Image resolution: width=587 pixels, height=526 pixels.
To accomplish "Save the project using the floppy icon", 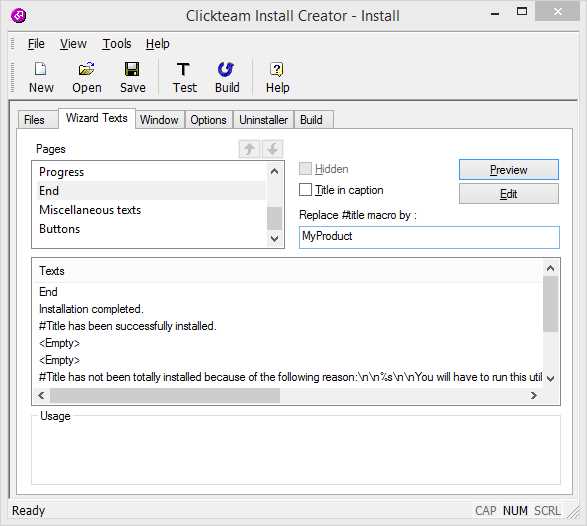I will [x=132, y=70].
